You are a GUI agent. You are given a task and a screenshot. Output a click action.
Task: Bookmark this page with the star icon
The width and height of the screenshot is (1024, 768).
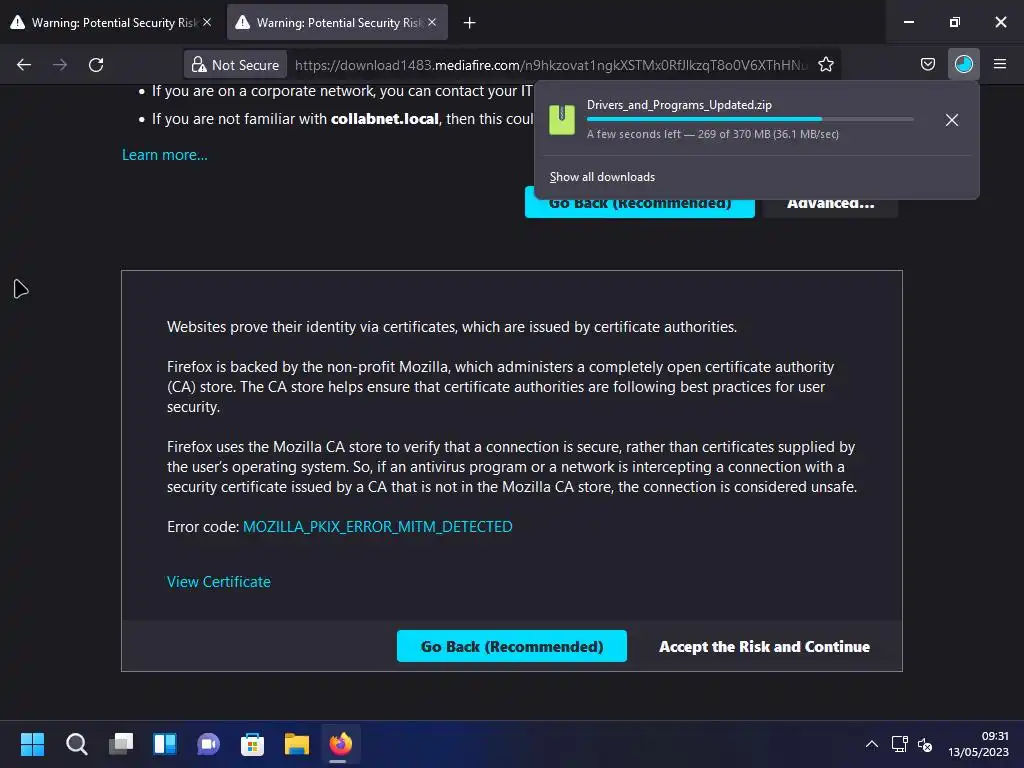(x=825, y=65)
